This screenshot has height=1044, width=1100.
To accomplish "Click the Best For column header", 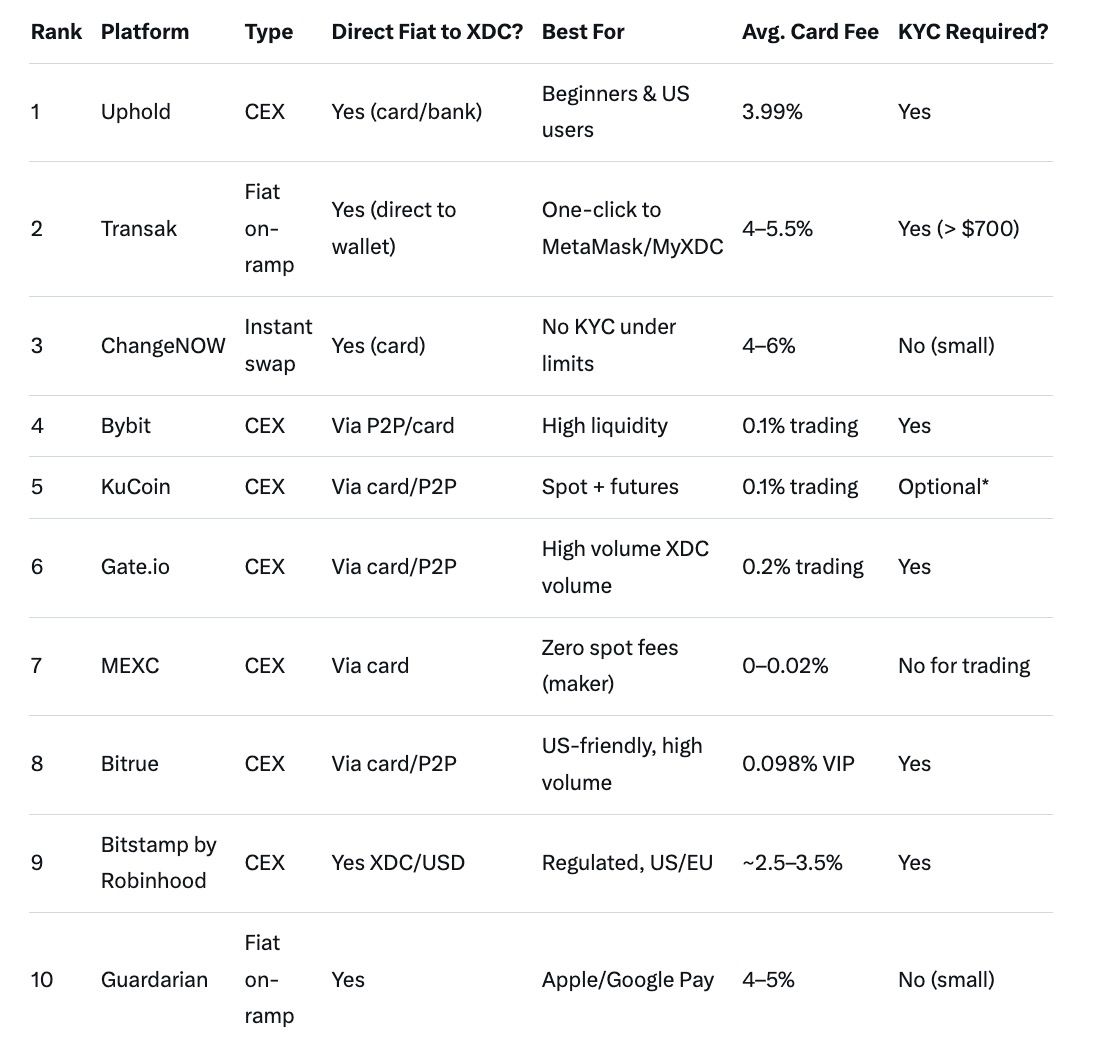I will click(583, 31).
